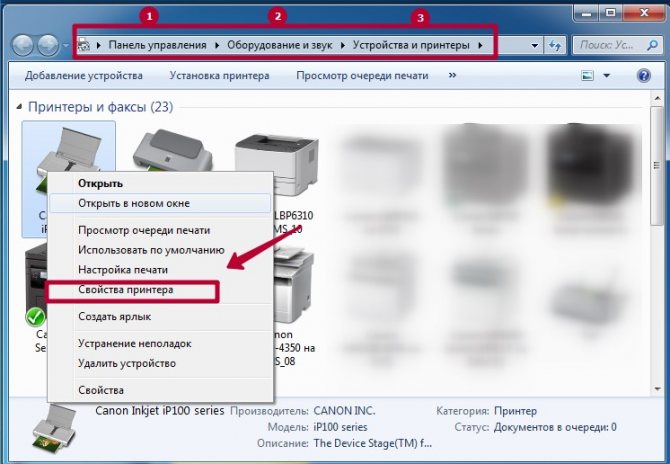Viewport: 670px width, 464px height.
Task: Click the vertical scrollbar thumb
Action: (x=656, y=165)
